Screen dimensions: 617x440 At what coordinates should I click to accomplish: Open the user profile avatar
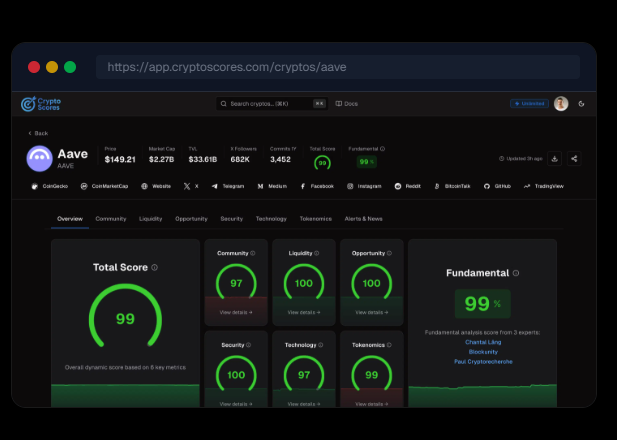click(x=561, y=103)
